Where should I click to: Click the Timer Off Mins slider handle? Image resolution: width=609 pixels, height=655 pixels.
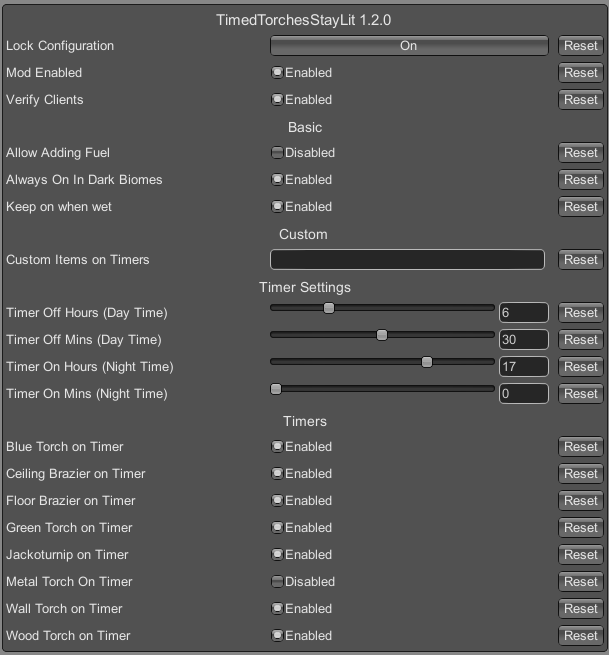pyautogui.click(x=382, y=335)
